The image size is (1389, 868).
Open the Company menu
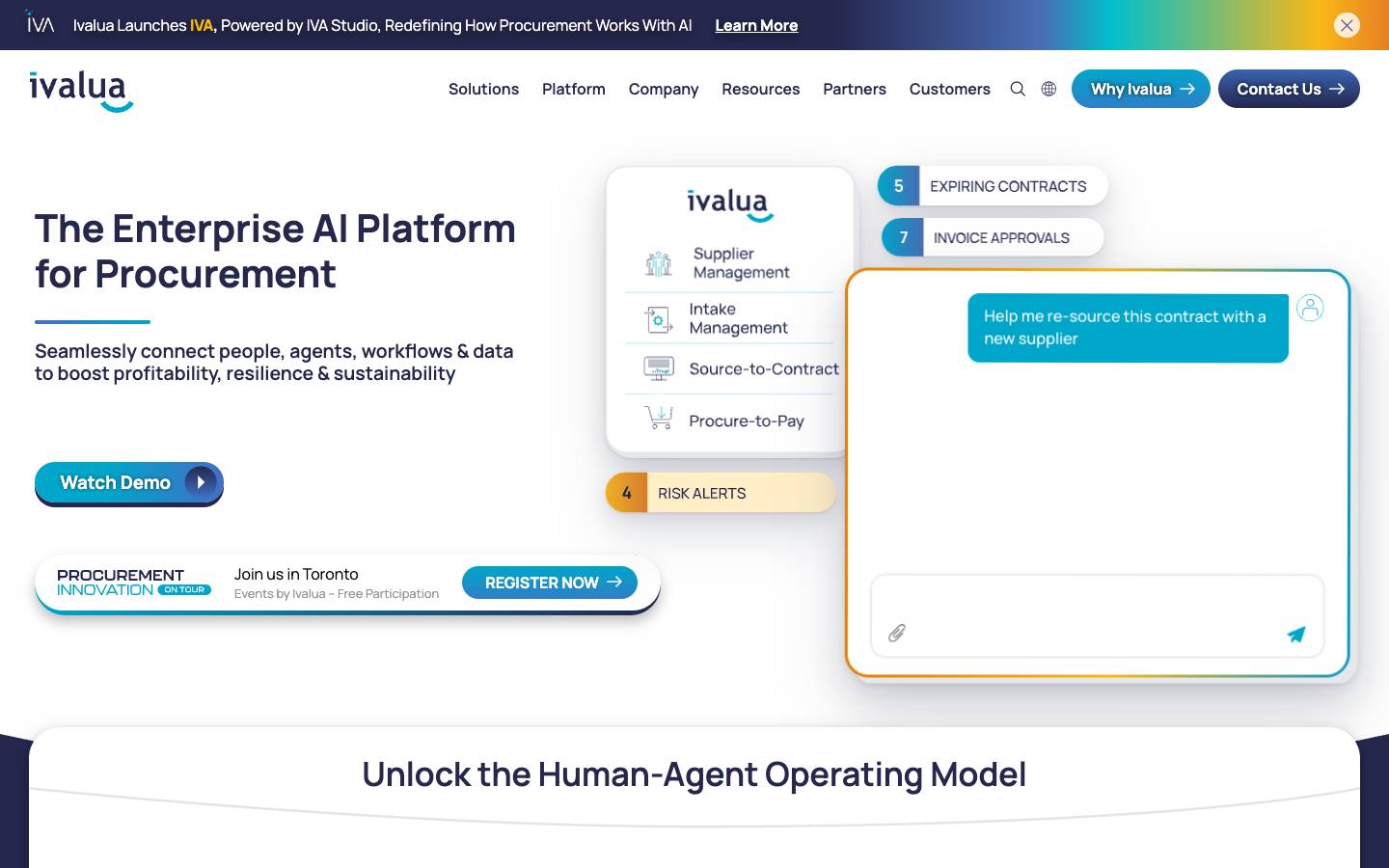click(664, 89)
